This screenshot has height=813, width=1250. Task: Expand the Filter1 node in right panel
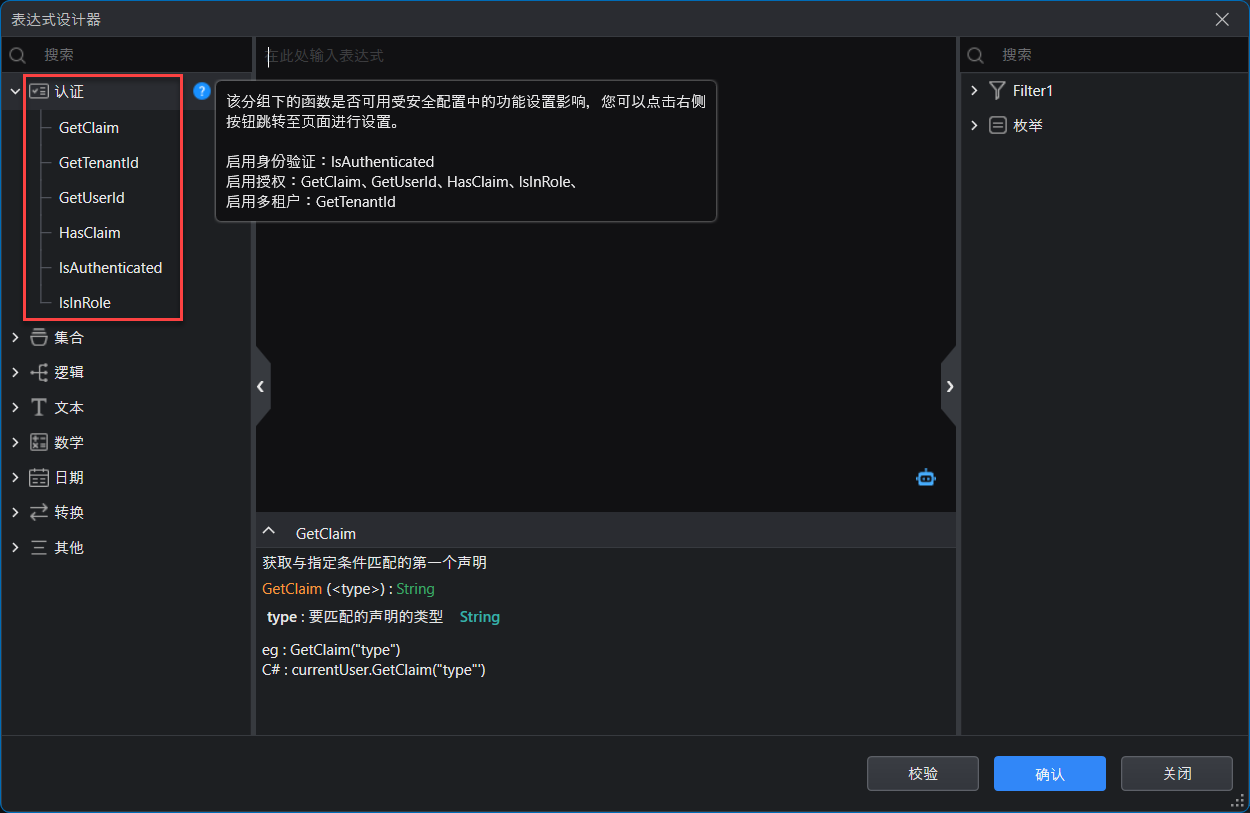tap(975, 91)
